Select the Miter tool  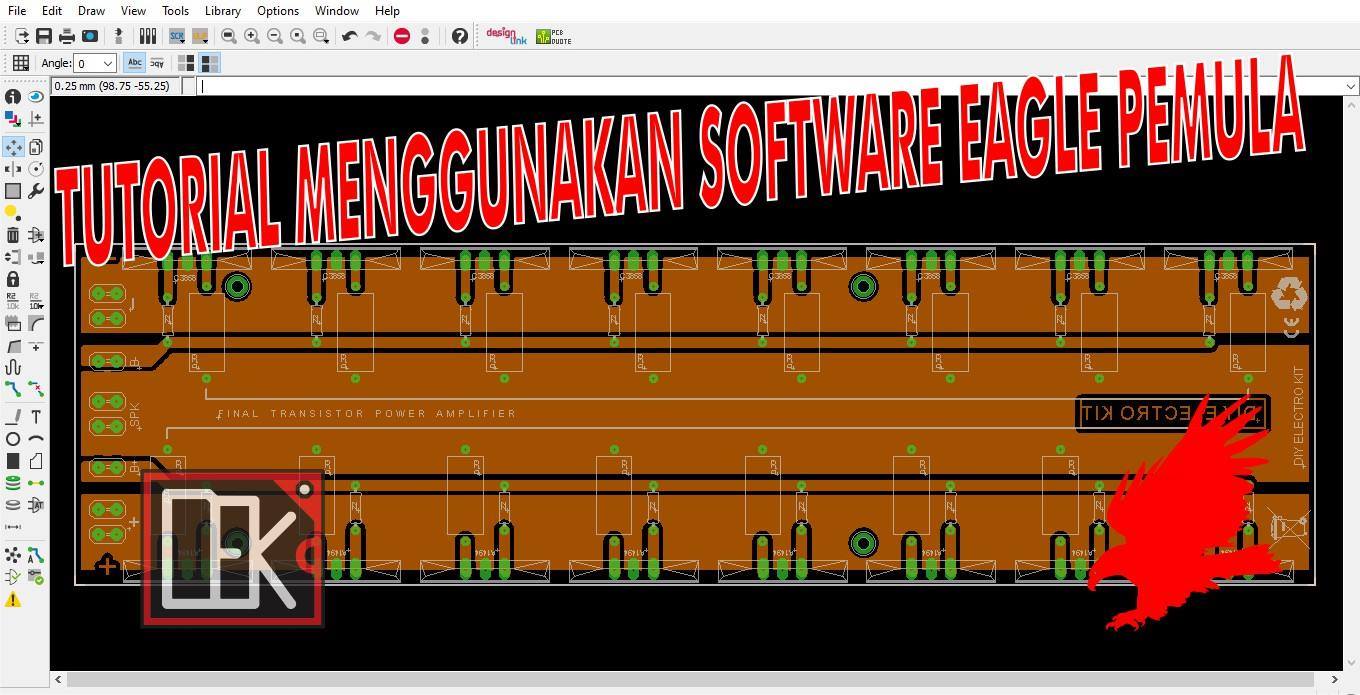coord(36,323)
